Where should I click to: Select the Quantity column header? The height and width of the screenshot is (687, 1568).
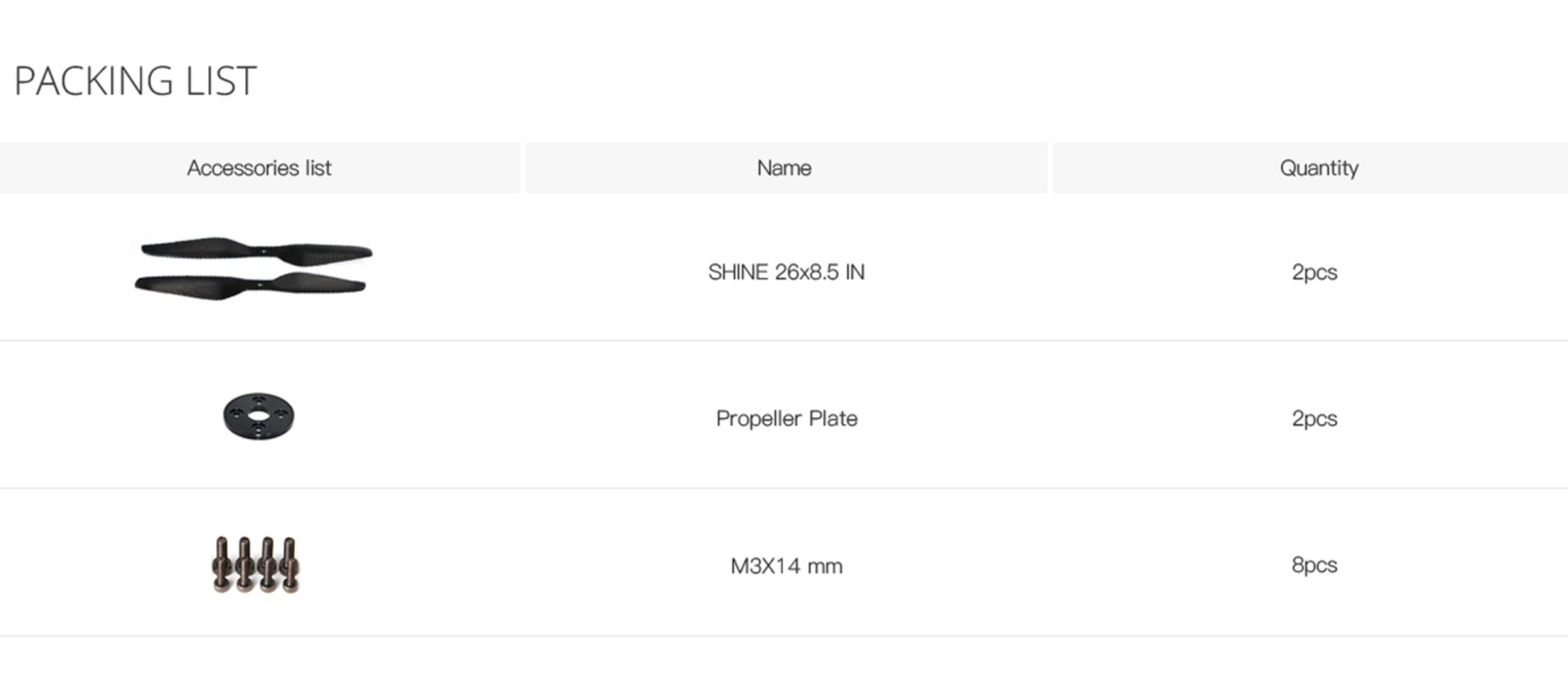1319,168
